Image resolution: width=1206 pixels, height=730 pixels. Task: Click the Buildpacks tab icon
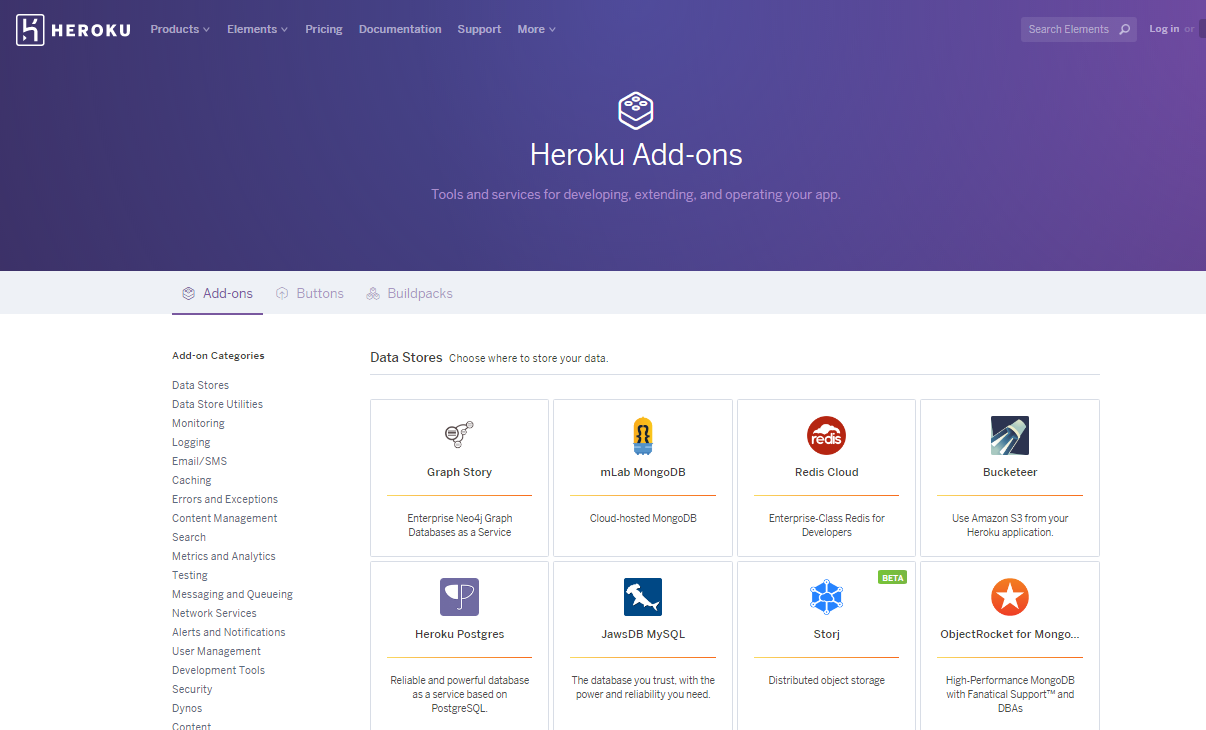(373, 294)
